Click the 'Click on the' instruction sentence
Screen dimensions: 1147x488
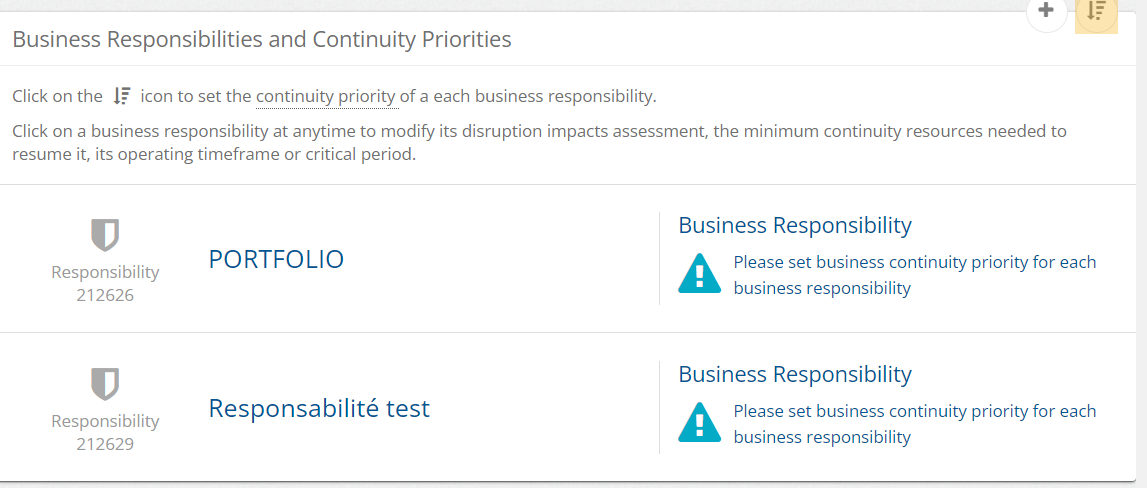tap(57, 97)
